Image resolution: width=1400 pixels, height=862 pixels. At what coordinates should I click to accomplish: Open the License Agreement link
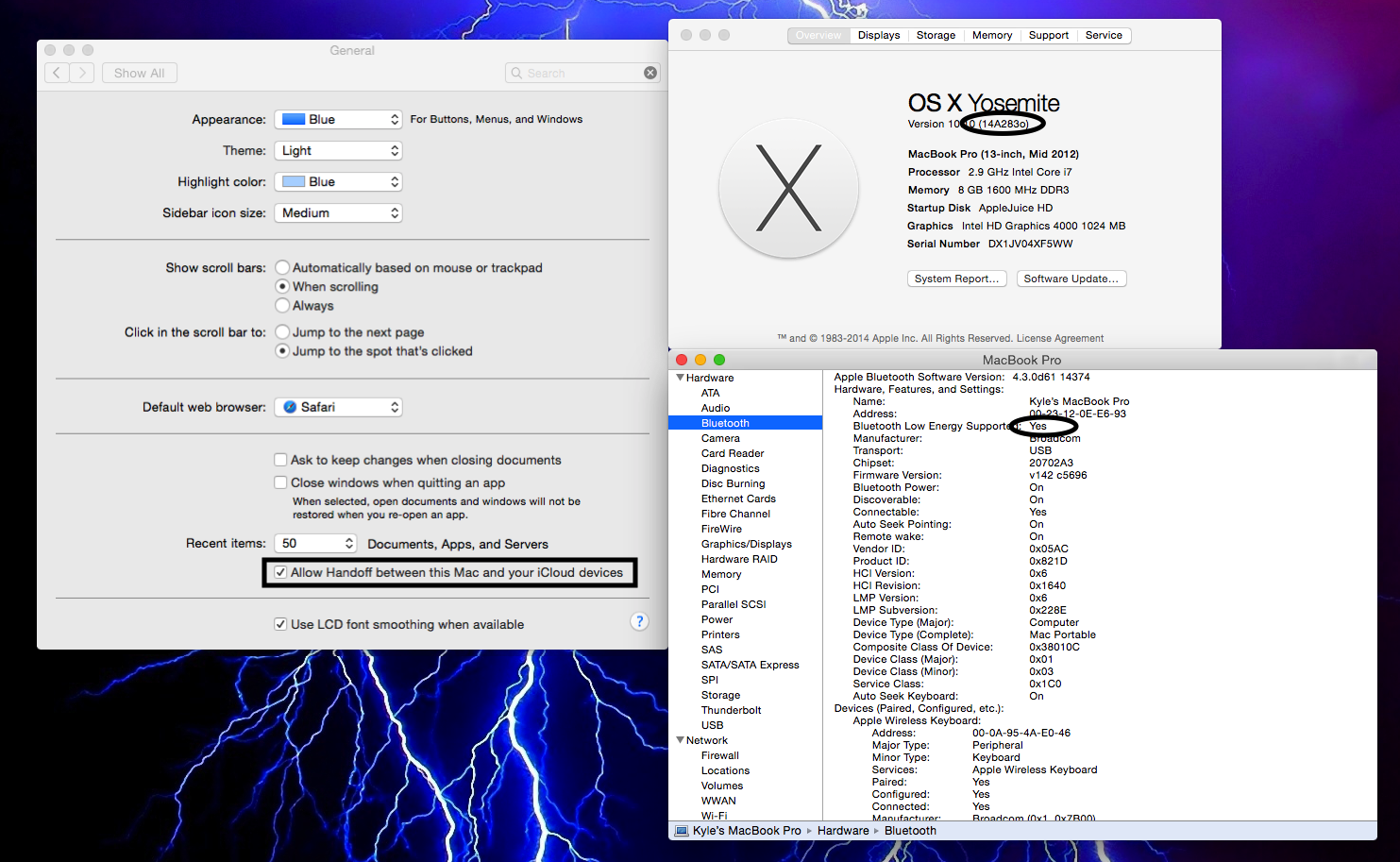[1059, 338]
